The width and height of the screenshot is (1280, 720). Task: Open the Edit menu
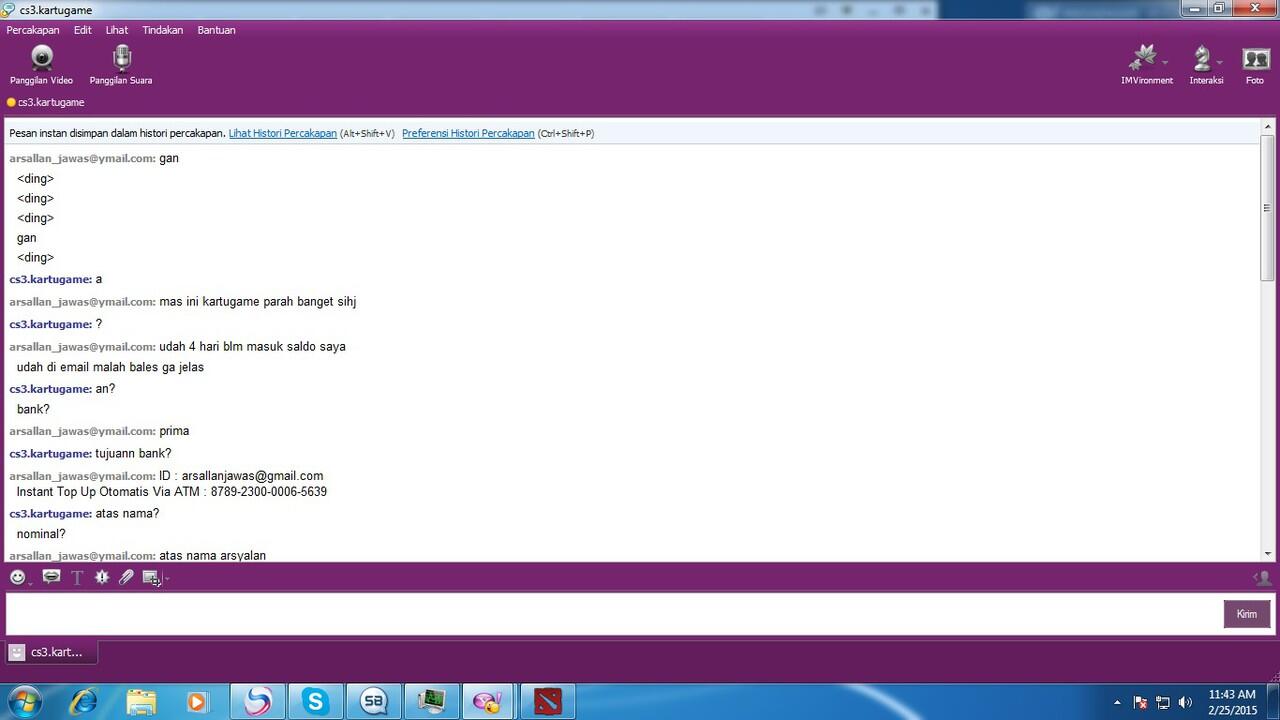(83, 30)
